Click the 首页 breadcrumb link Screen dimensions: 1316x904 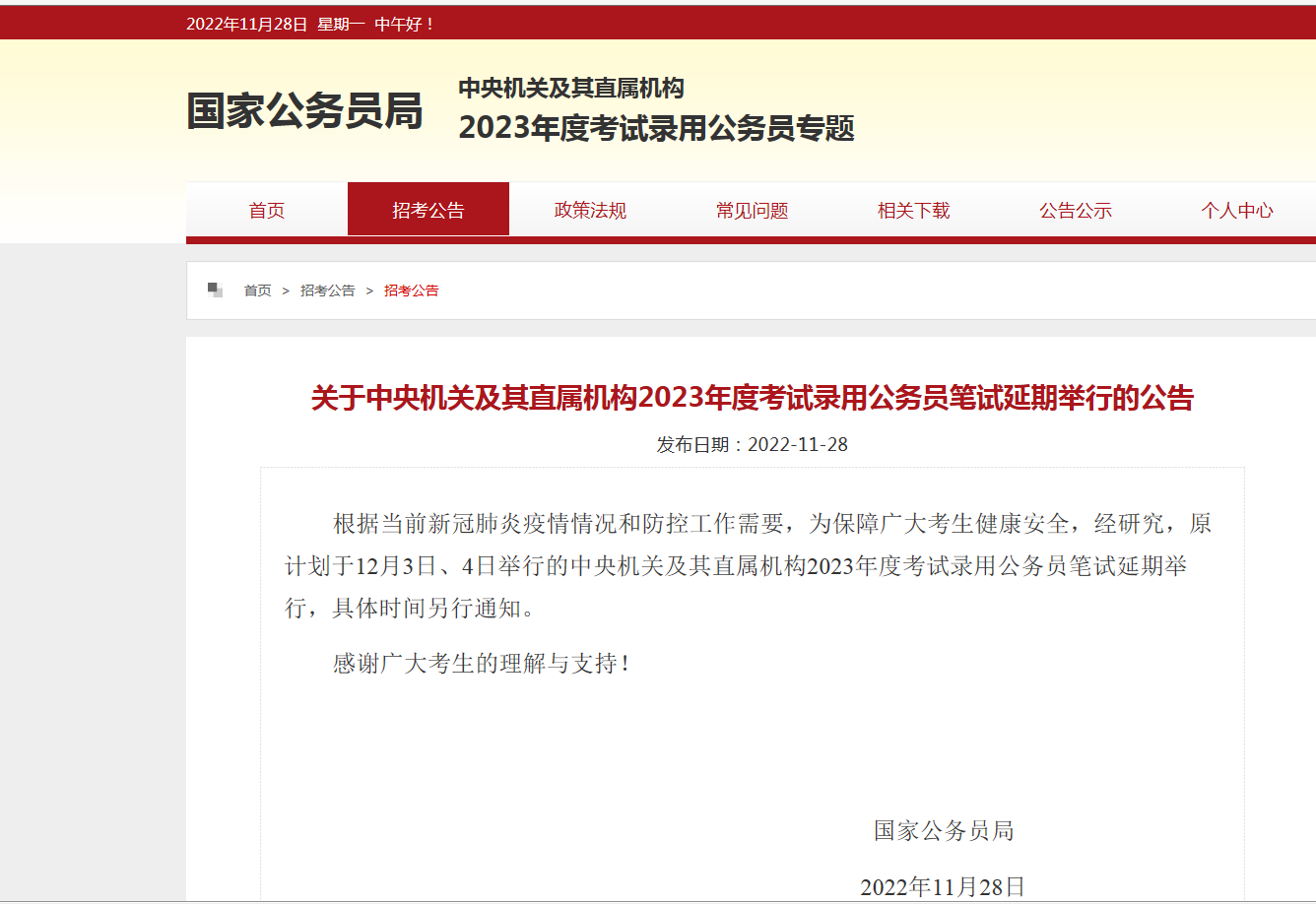tap(257, 291)
